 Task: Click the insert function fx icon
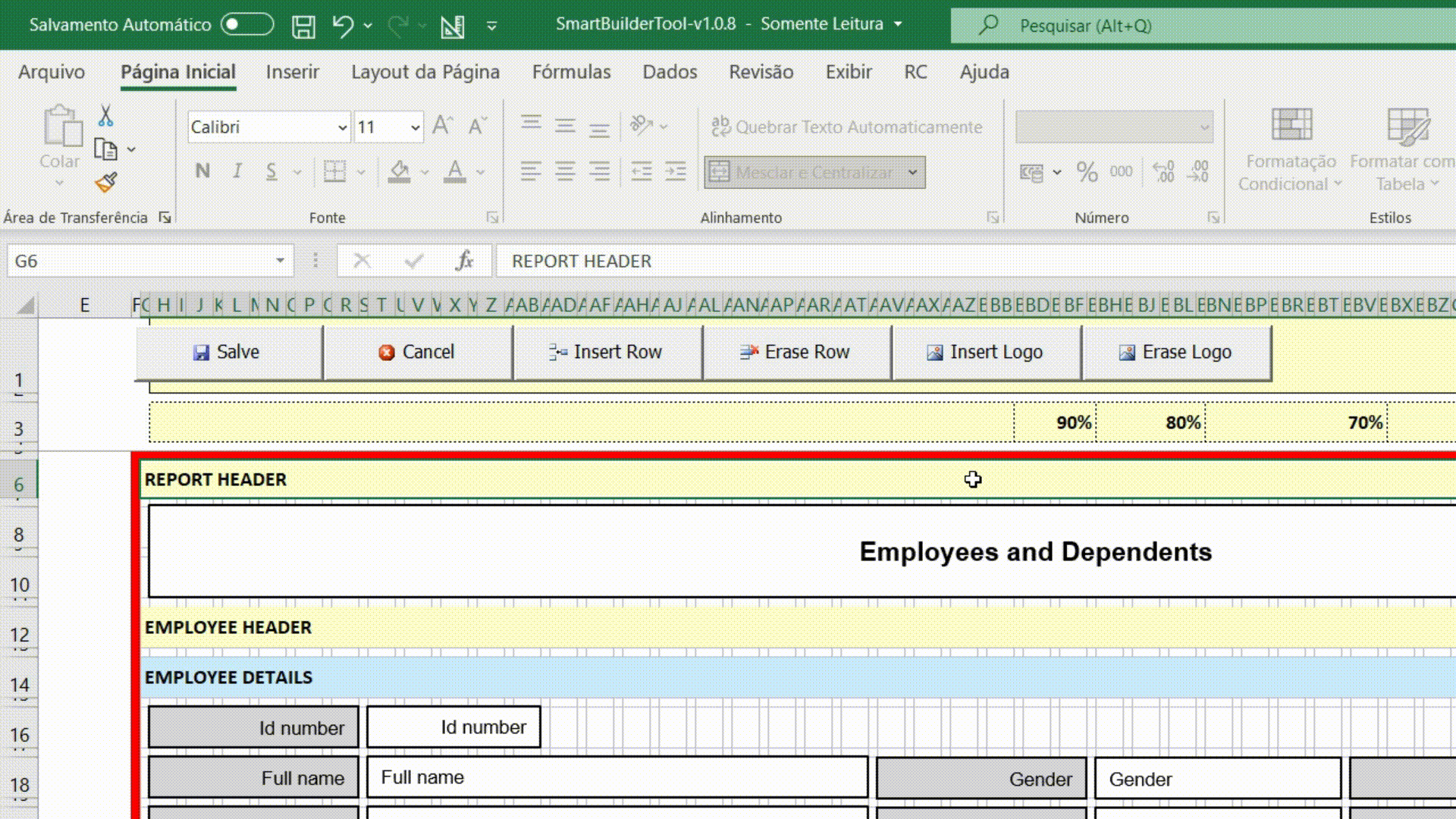pyautogui.click(x=464, y=261)
